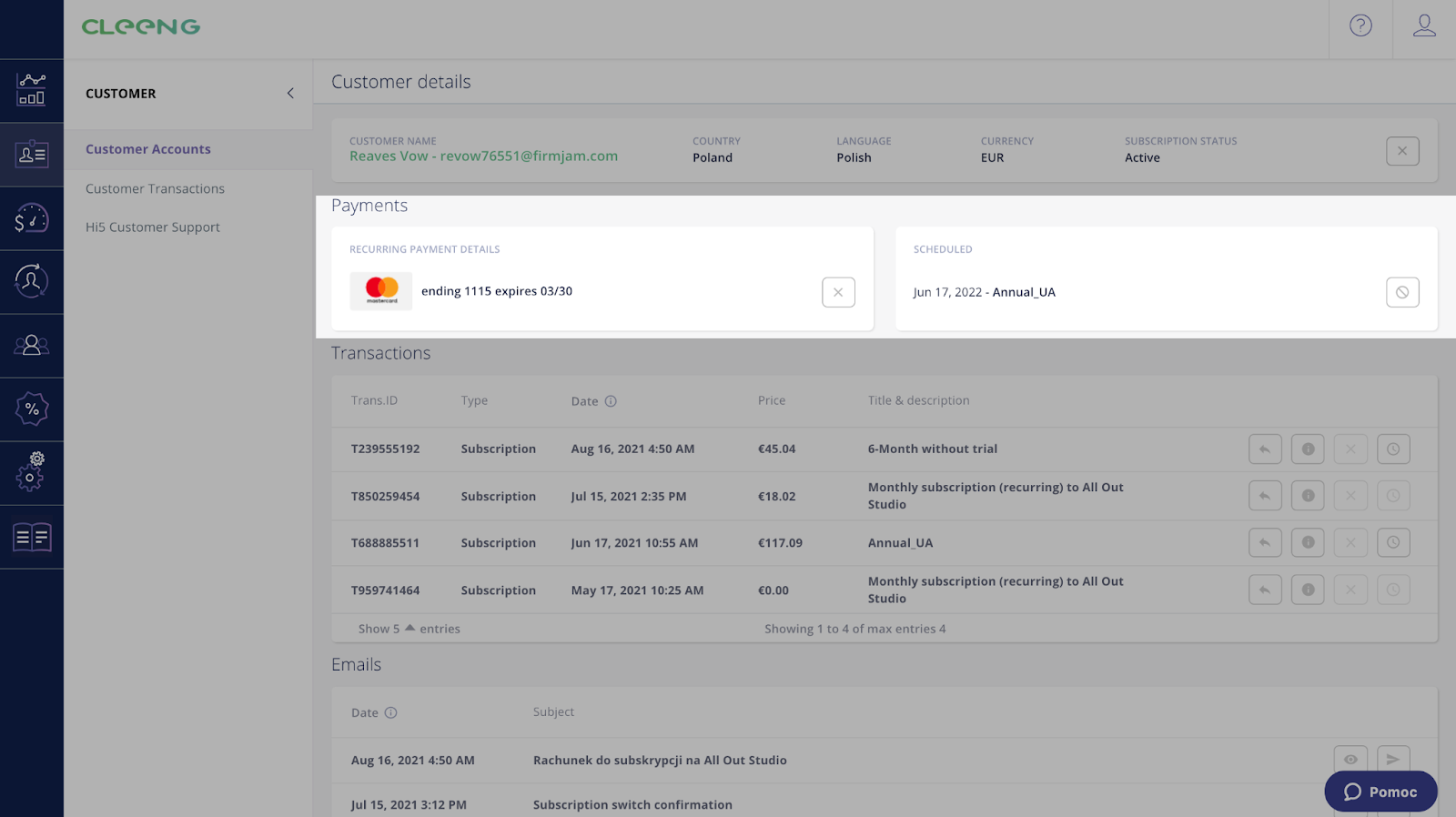
Task: Click the 6-Month without trial title
Action: click(933, 449)
